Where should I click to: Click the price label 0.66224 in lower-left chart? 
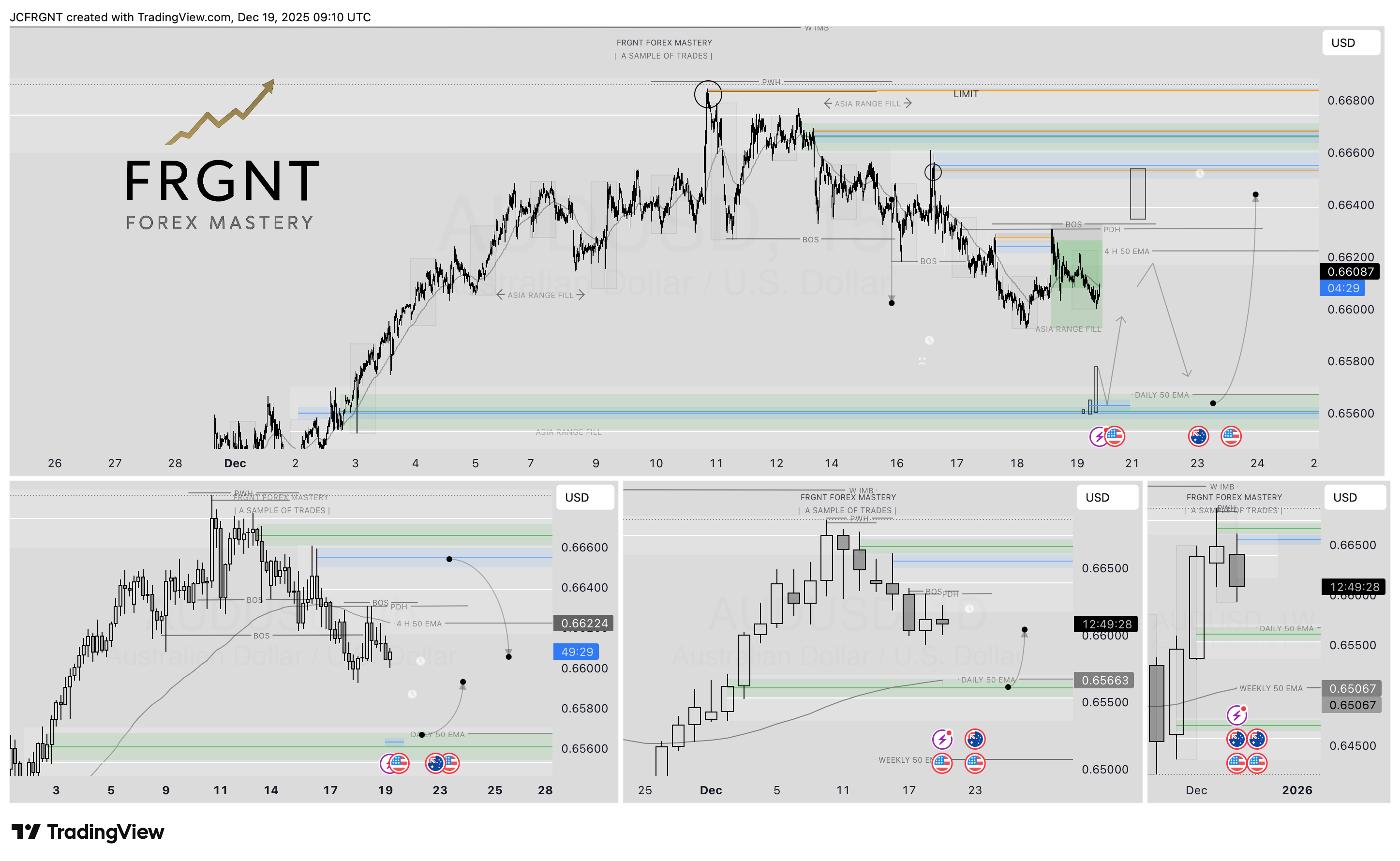pos(584,623)
